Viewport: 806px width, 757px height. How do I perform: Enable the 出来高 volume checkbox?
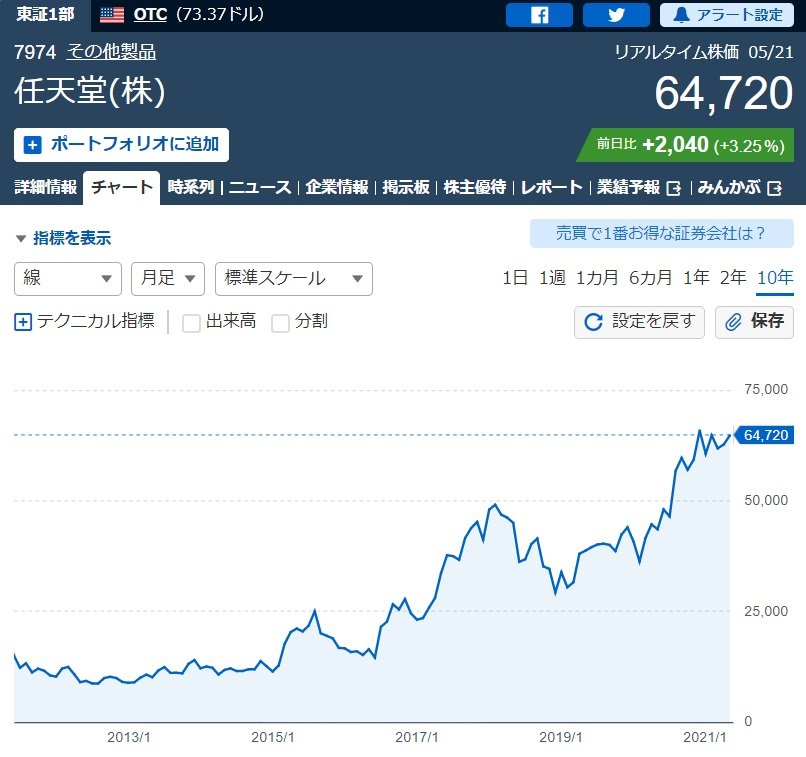pos(192,323)
